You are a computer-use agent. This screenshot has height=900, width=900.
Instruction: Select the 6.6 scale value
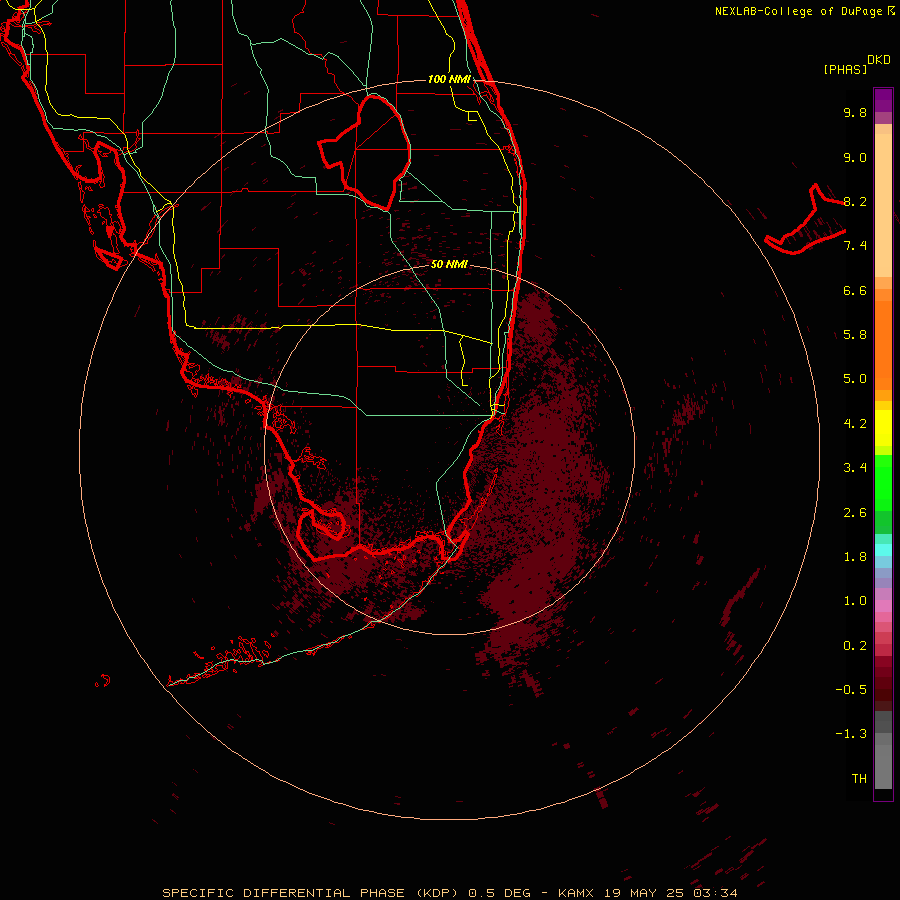[855, 290]
